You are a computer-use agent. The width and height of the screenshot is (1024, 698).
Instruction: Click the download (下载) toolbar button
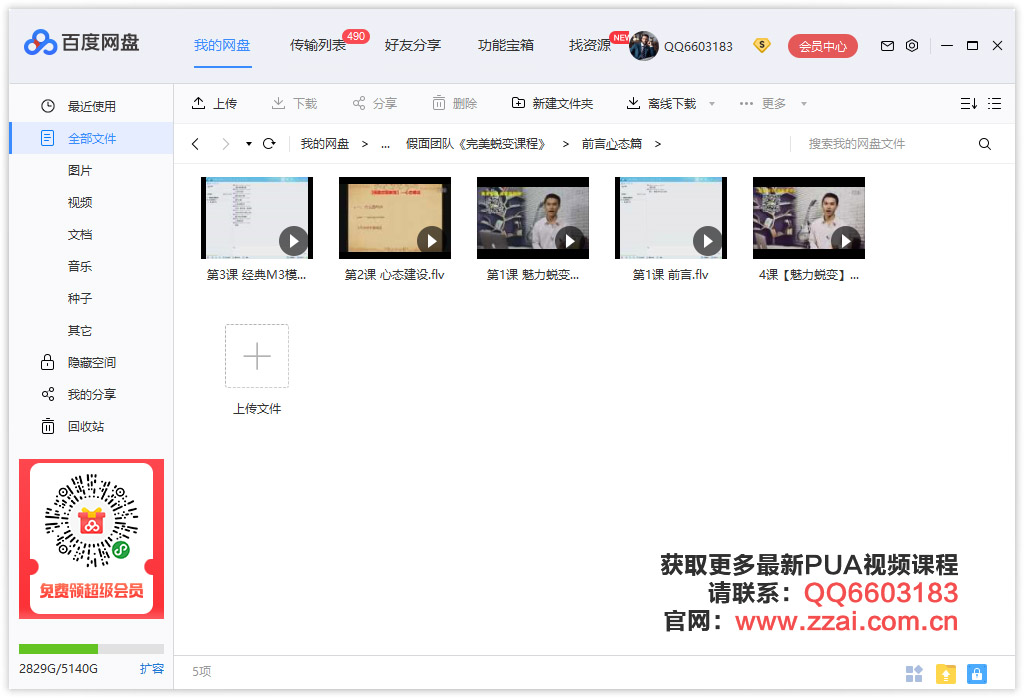tap(294, 103)
